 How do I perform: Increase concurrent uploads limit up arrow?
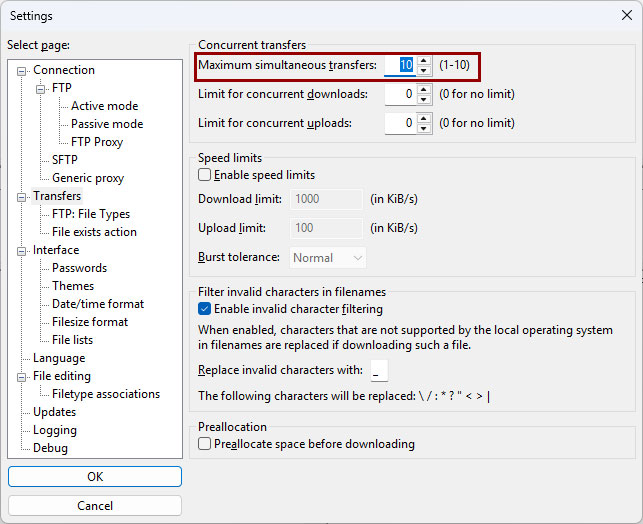[424, 118]
